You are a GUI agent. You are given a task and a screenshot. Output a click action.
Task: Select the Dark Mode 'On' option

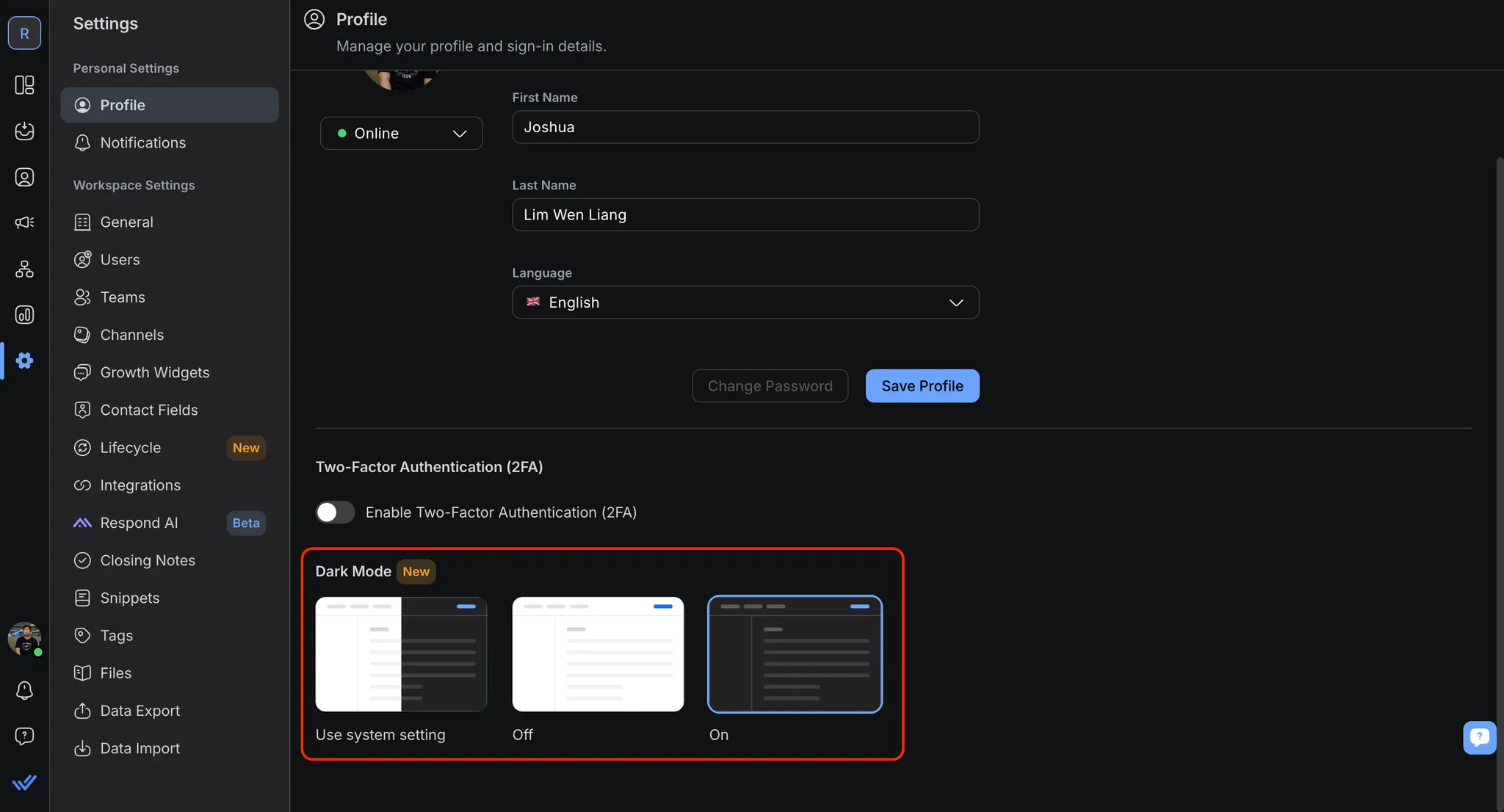795,653
